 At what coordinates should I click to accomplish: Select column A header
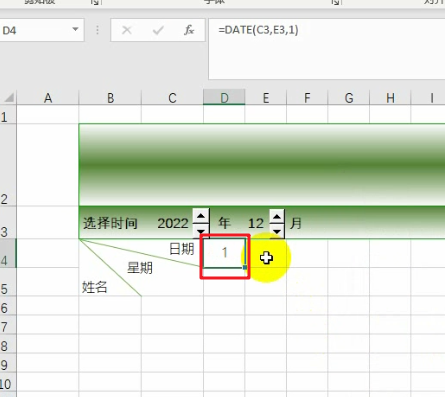pos(48,98)
